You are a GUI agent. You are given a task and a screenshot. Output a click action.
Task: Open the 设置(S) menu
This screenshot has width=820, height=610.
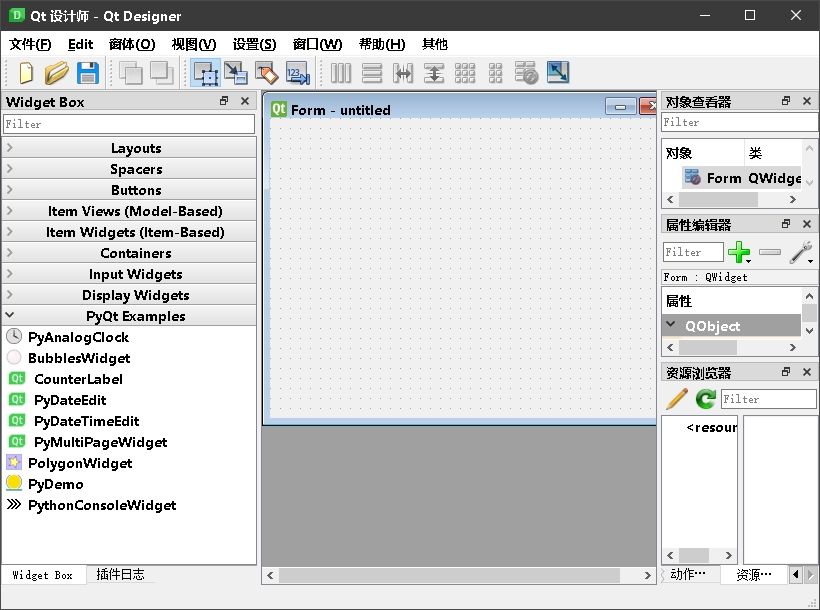(254, 44)
